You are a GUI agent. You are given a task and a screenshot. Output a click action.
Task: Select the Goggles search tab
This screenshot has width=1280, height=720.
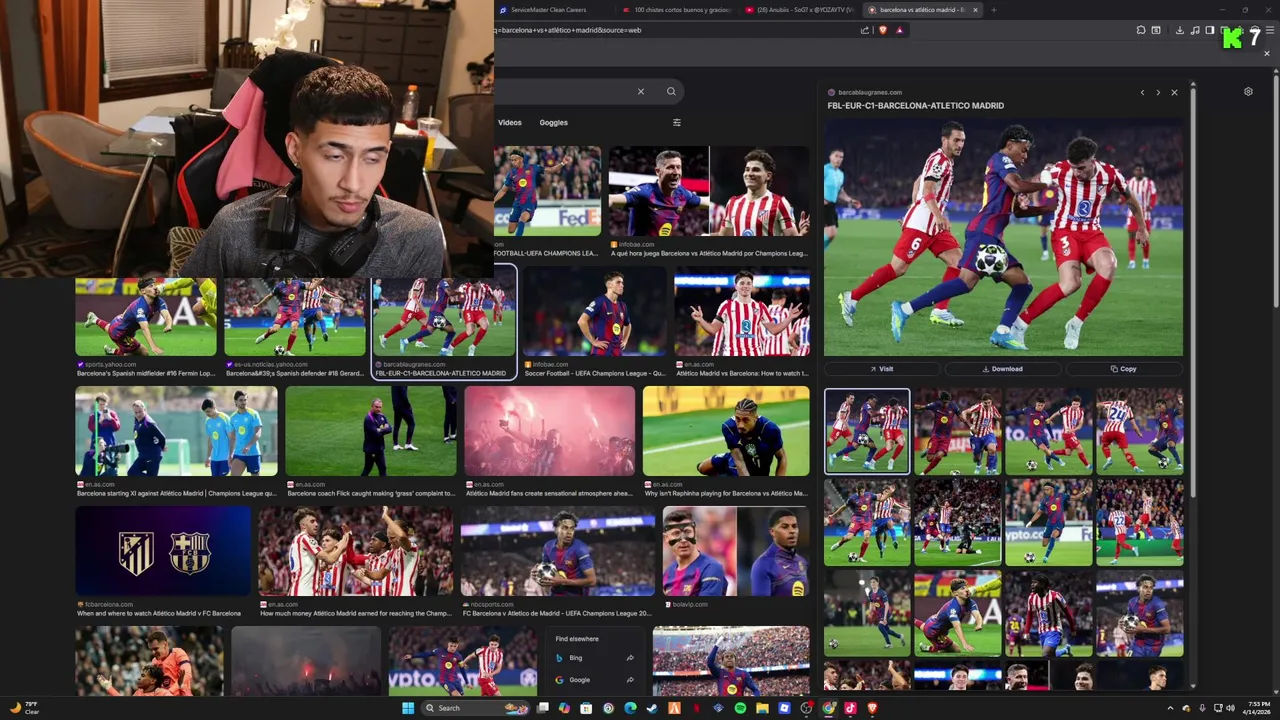click(553, 122)
